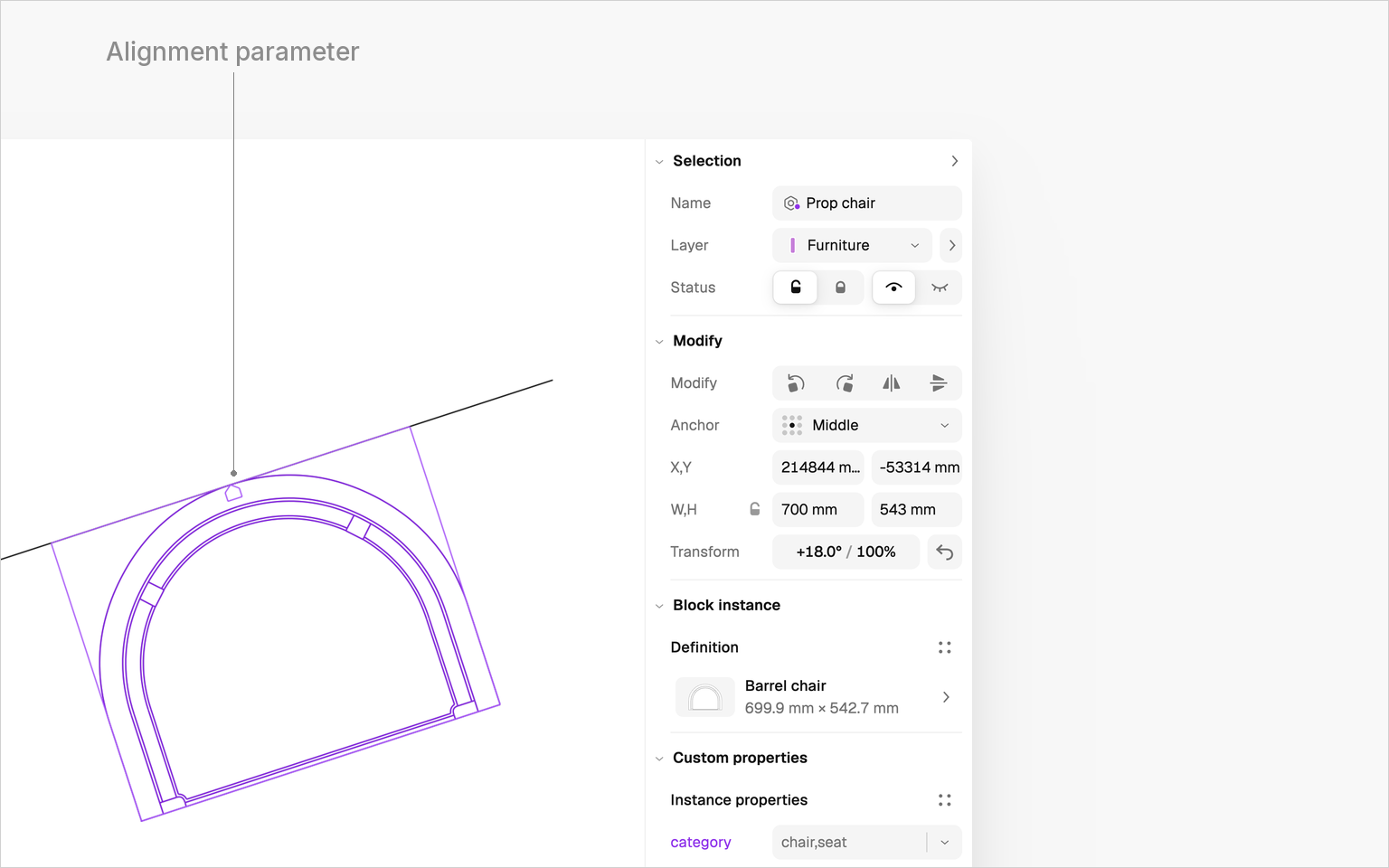Open the Barrel chair definition chevron

point(946,697)
